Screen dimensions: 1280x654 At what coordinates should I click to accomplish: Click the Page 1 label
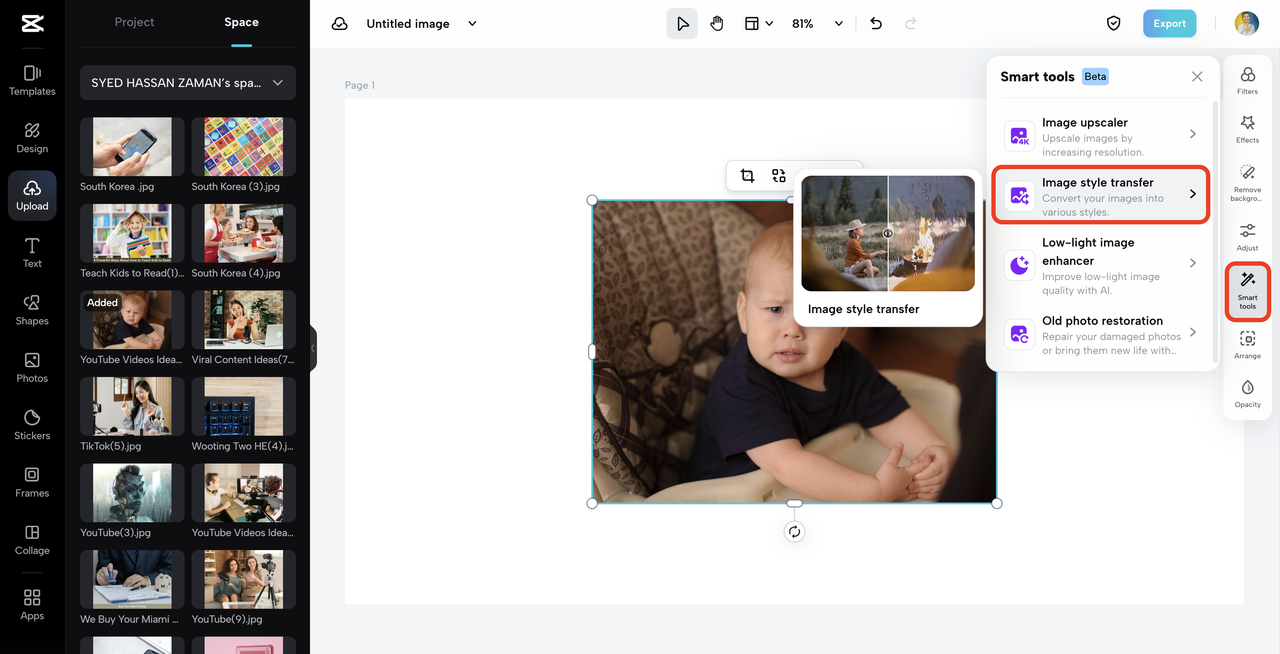pos(360,85)
